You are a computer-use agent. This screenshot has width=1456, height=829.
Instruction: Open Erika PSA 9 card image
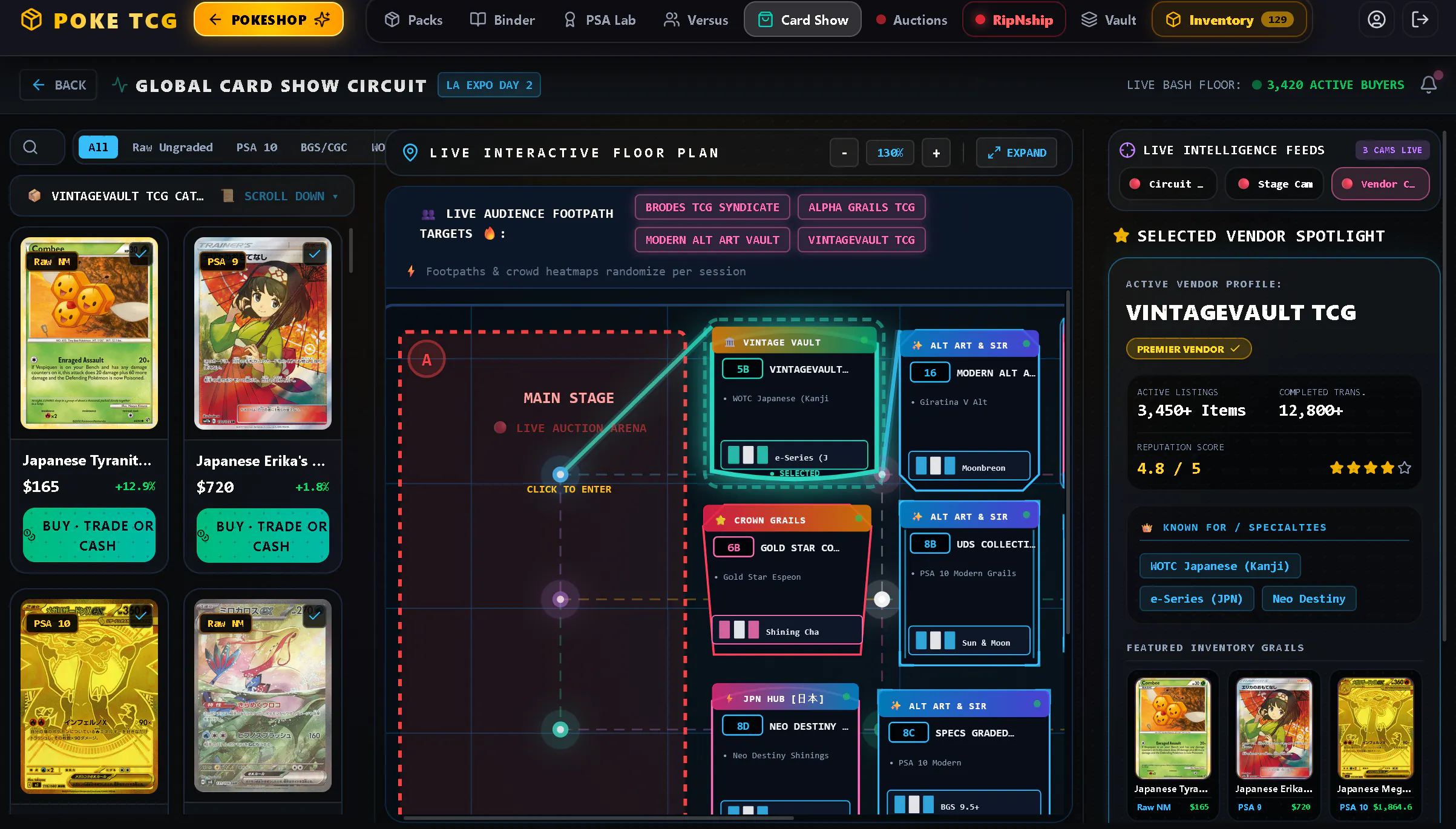[263, 333]
